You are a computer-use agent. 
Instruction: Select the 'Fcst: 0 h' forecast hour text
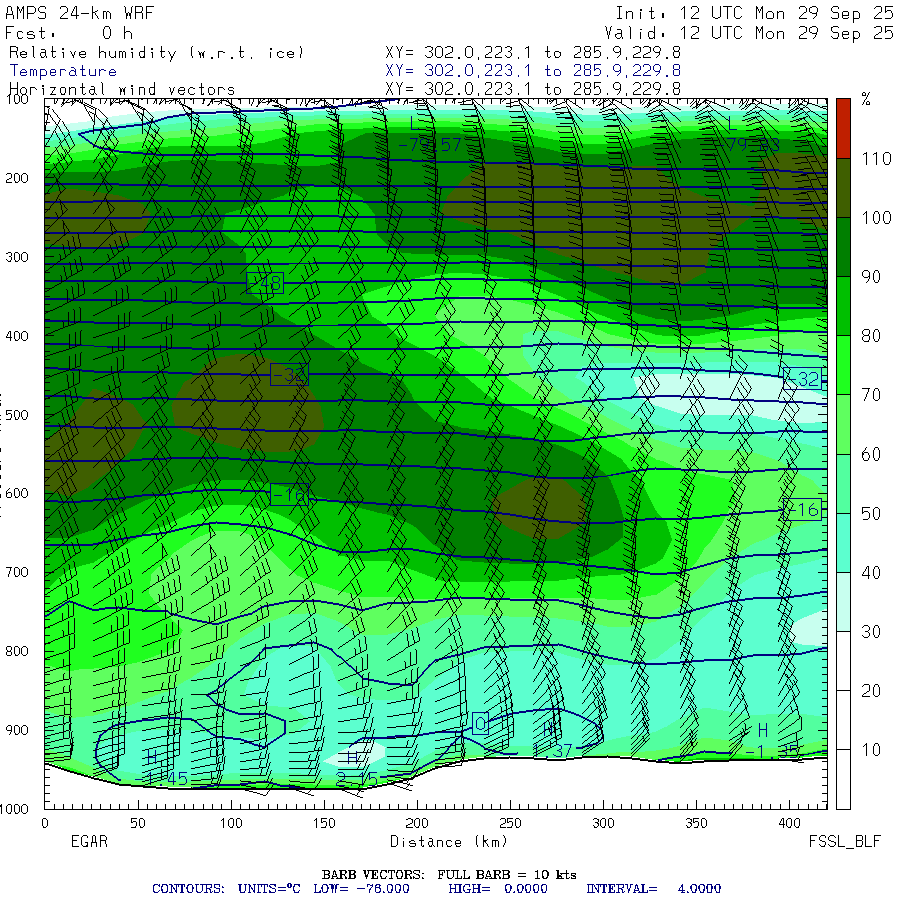pyautogui.click(x=69, y=33)
